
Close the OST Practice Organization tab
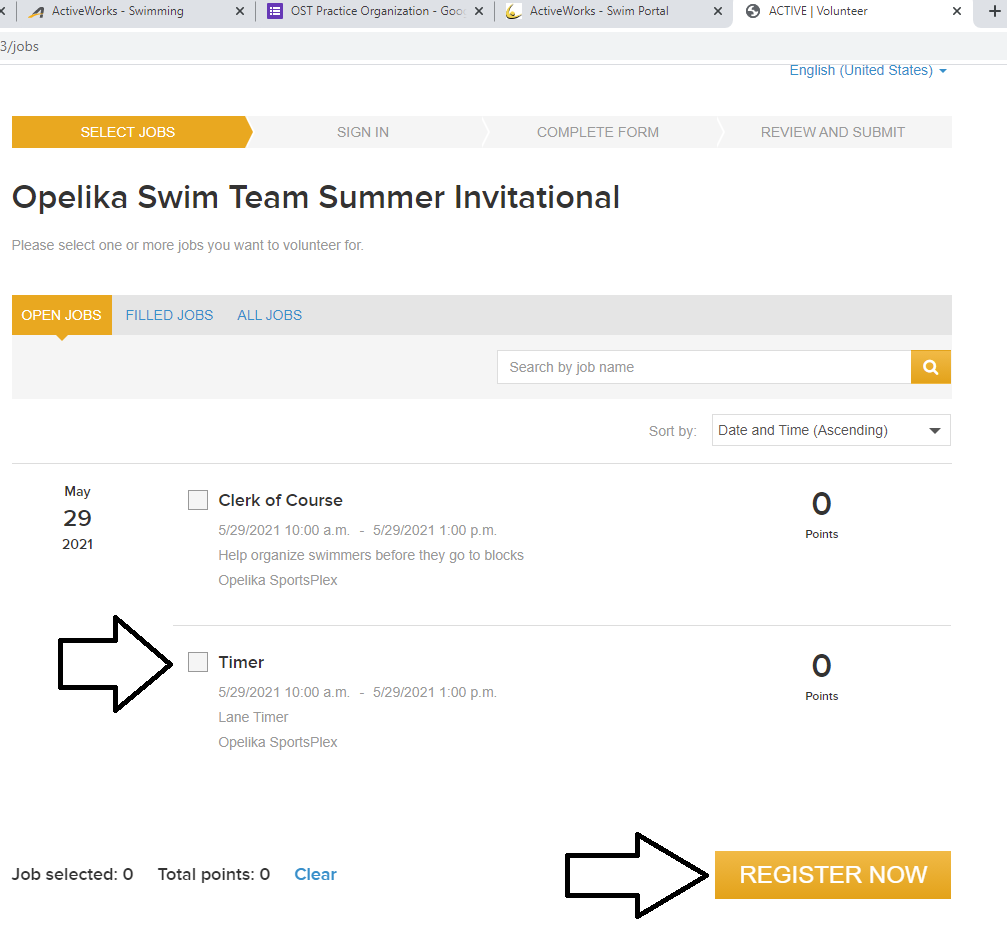(x=478, y=11)
